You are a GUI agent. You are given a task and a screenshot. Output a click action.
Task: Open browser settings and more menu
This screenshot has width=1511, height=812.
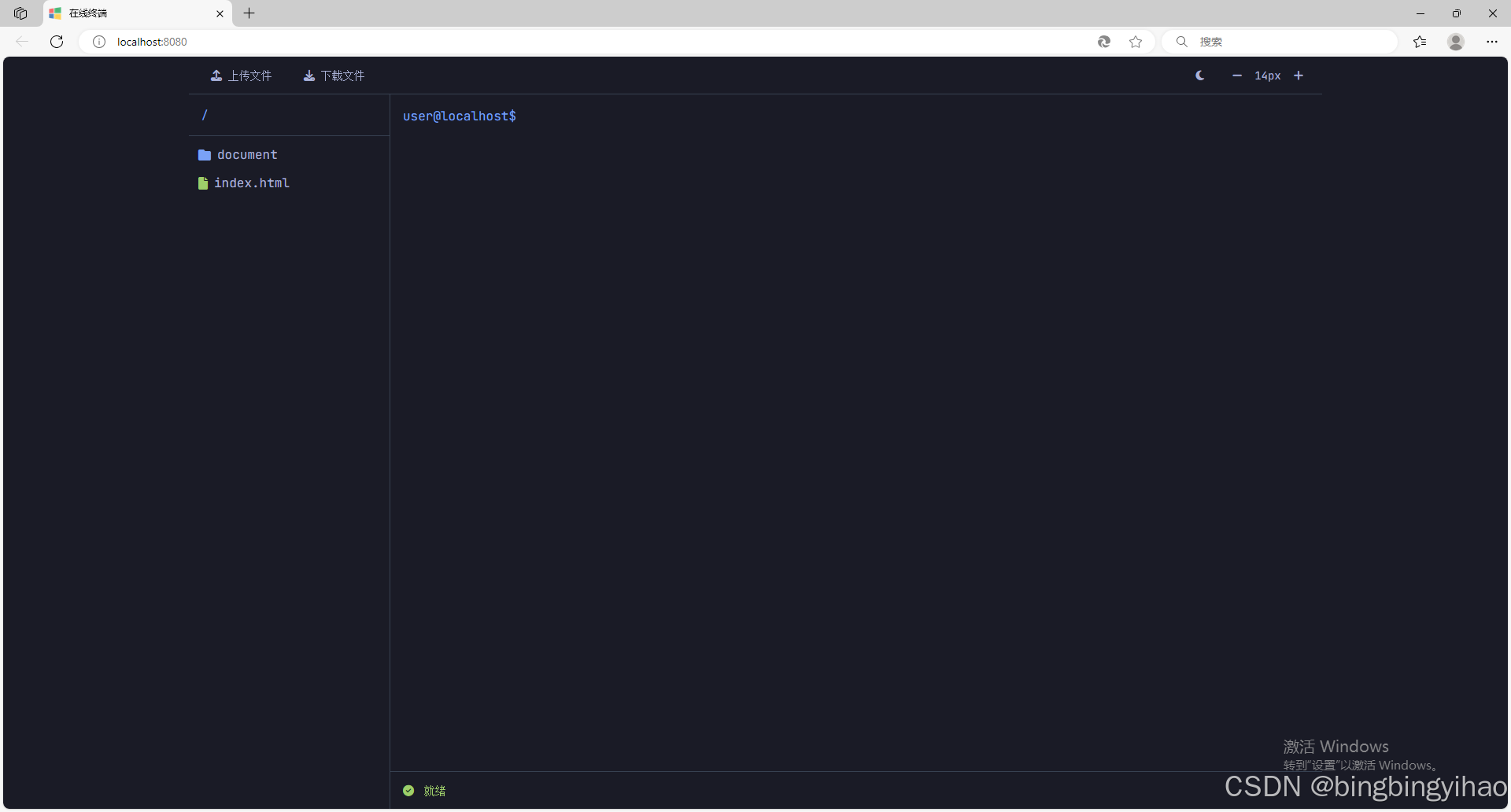pos(1492,42)
